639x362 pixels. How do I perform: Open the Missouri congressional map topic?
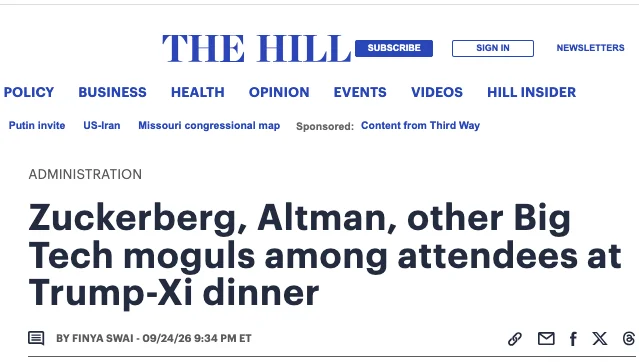click(209, 126)
